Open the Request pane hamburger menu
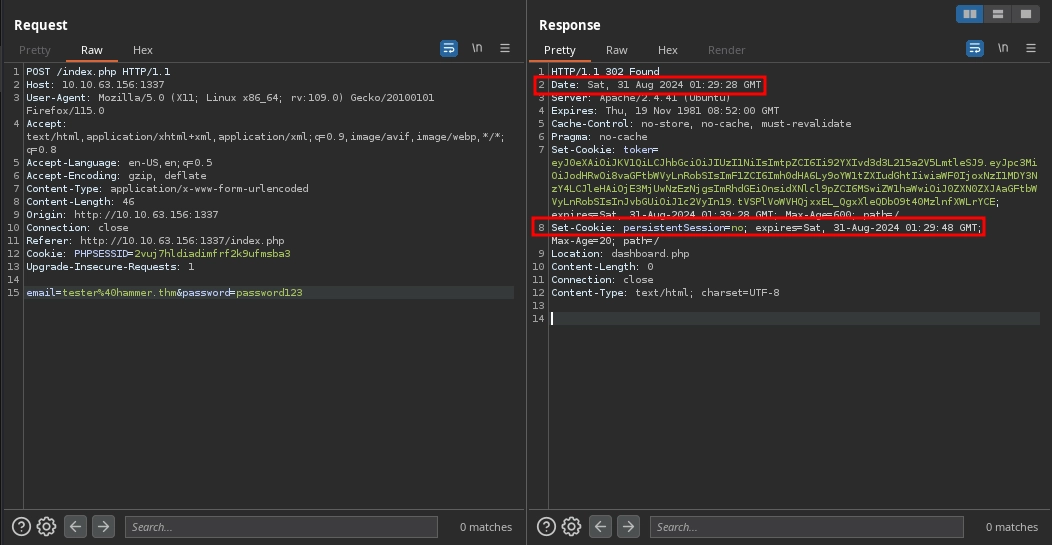Screen dimensions: 1052x545 [505, 48]
